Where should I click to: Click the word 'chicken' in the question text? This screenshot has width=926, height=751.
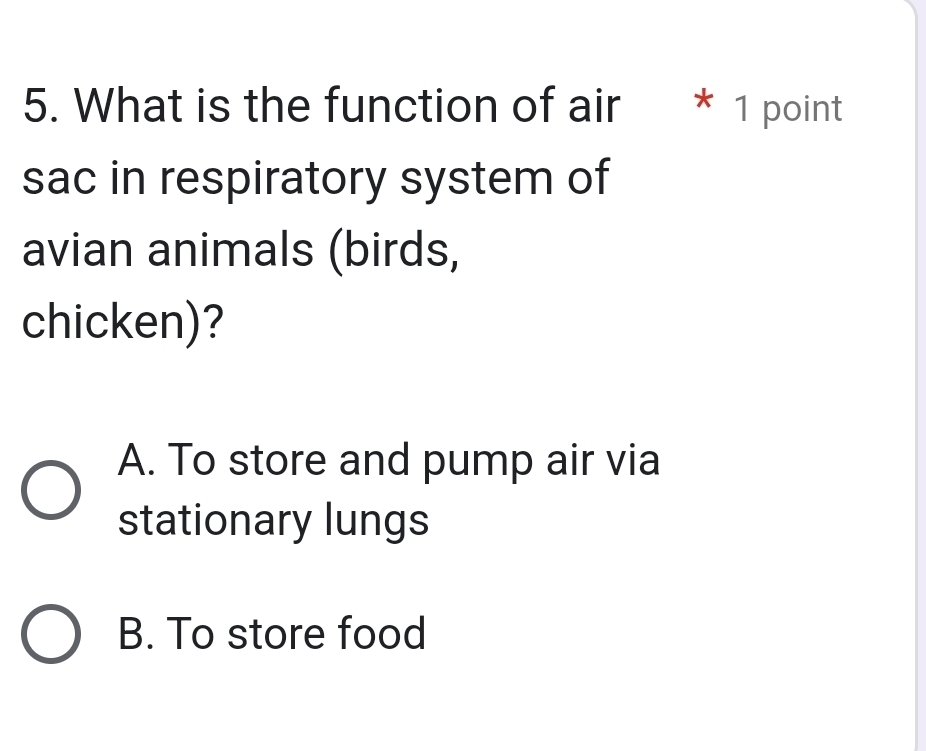pos(100,320)
